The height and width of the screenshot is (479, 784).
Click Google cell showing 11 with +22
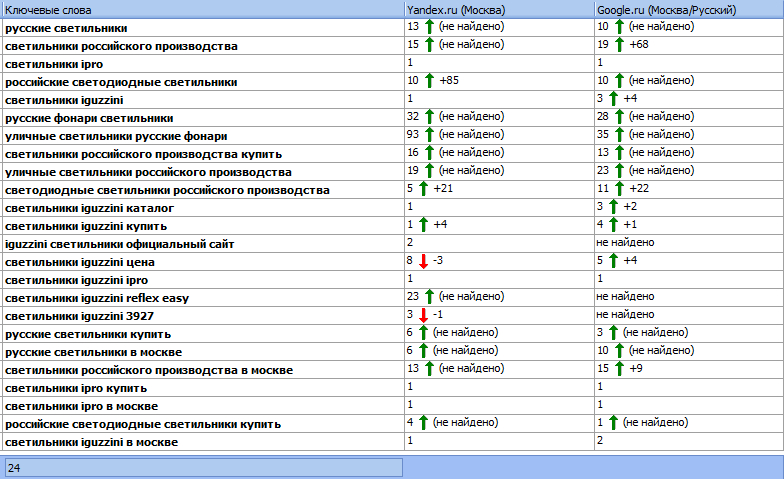[x=689, y=190]
